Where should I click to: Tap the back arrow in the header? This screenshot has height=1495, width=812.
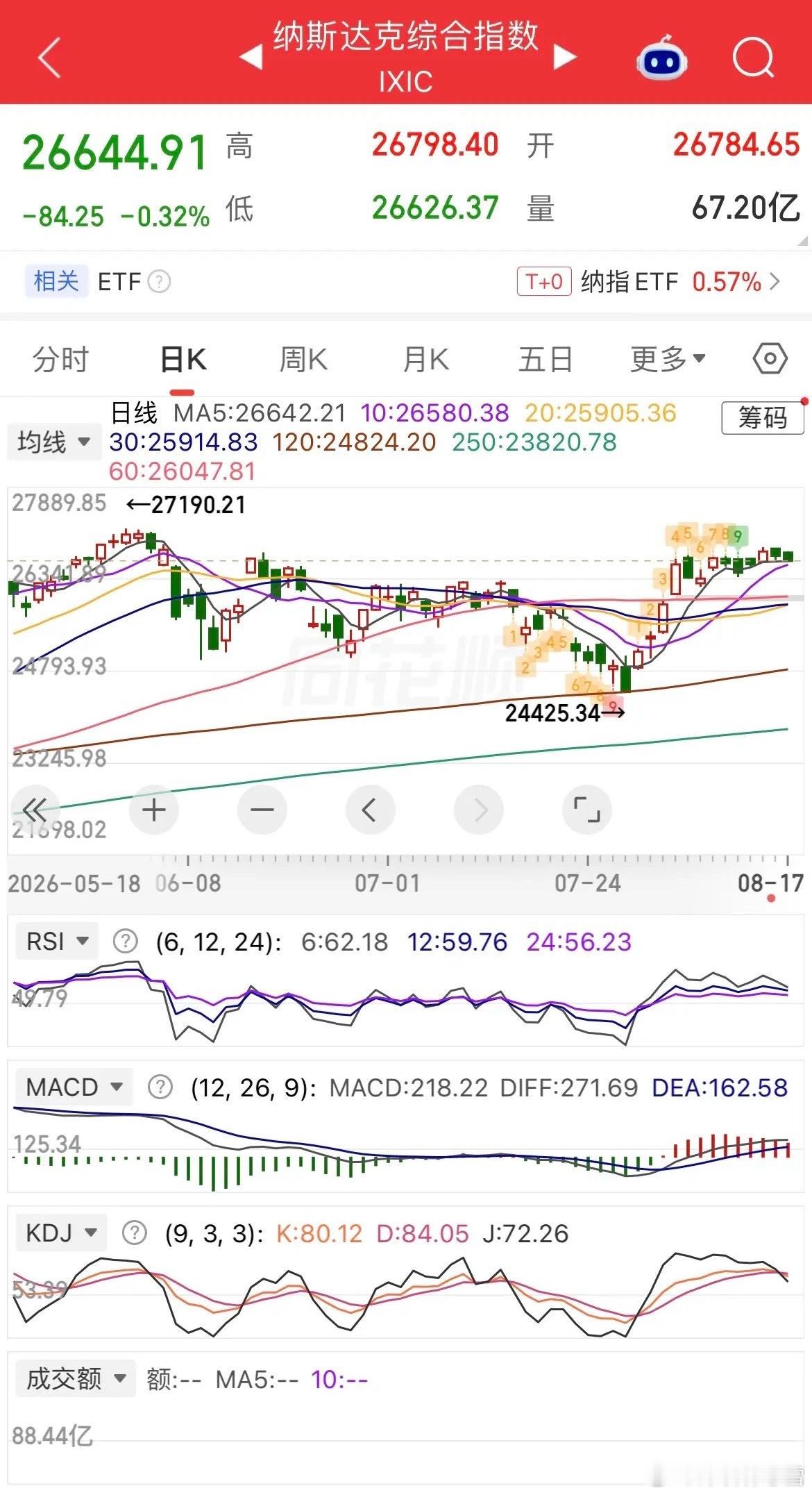point(50,57)
